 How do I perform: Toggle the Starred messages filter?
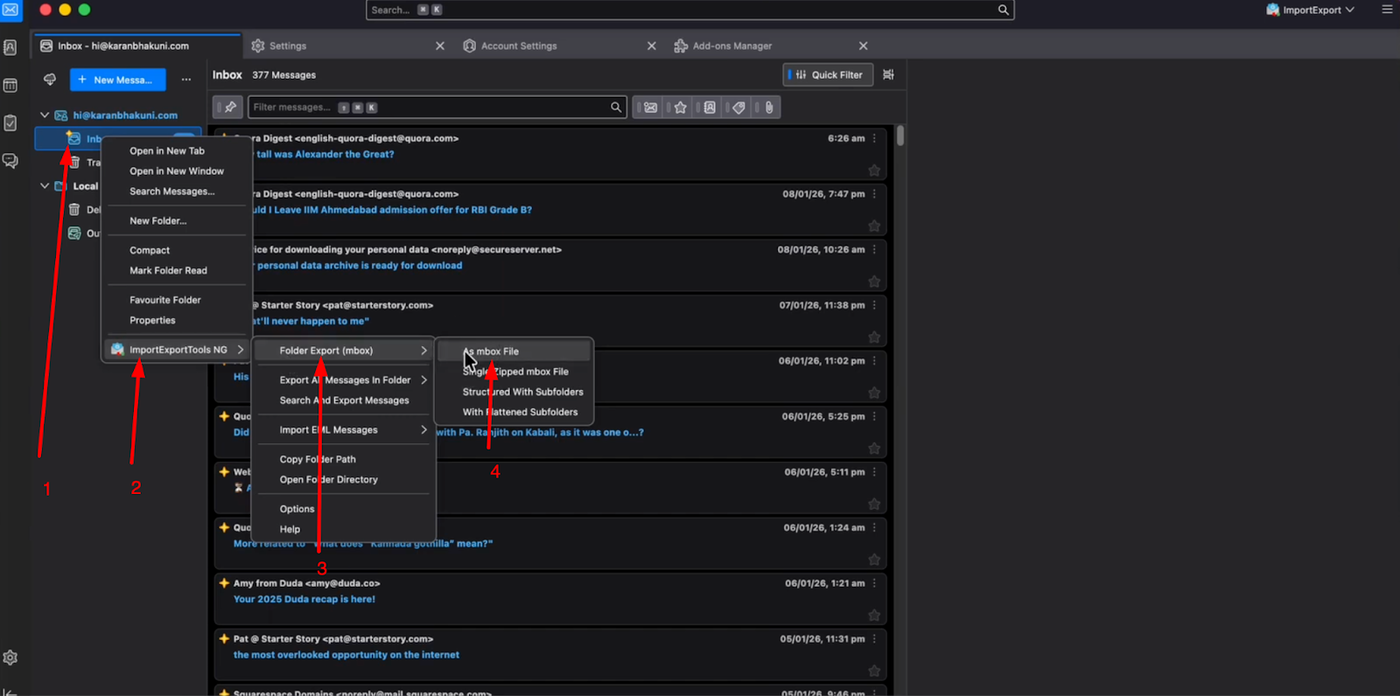pos(680,107)
